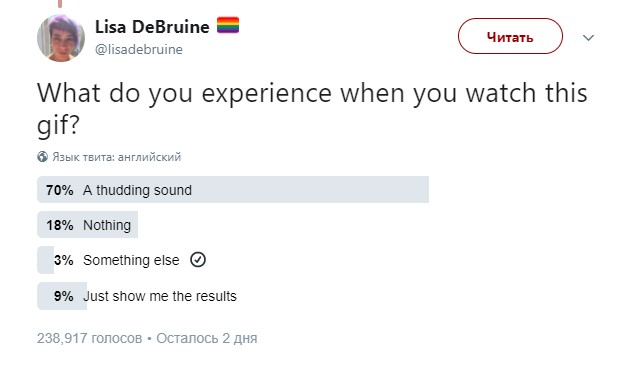Click the Читать follow button

[510, 36]
